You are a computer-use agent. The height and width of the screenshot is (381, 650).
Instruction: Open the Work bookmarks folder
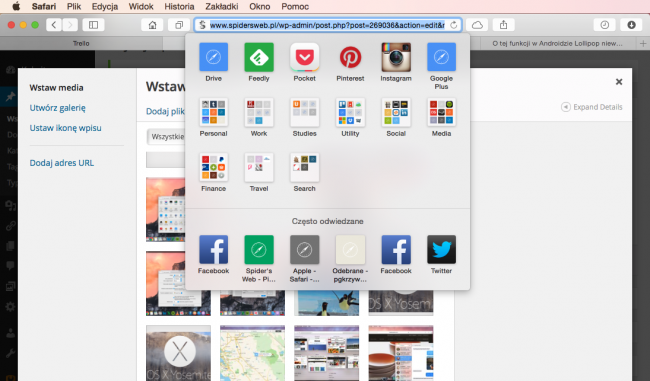259,112
